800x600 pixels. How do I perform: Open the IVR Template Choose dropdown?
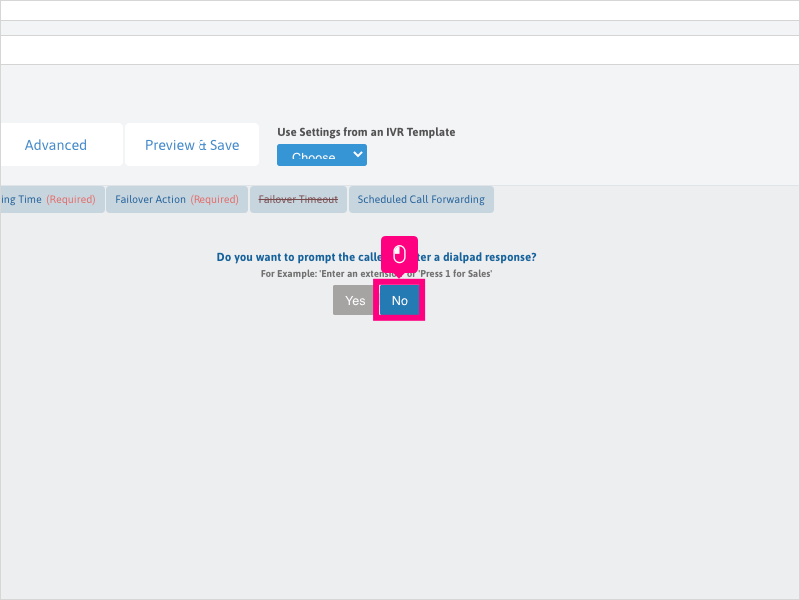321,155
